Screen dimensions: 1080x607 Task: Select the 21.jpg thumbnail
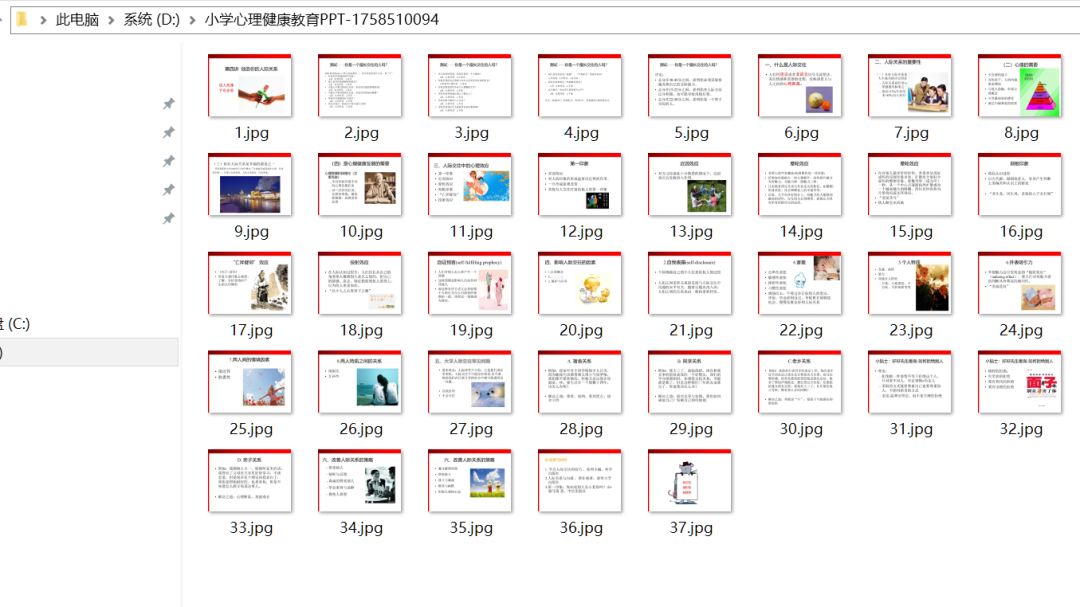coord(690,283)
